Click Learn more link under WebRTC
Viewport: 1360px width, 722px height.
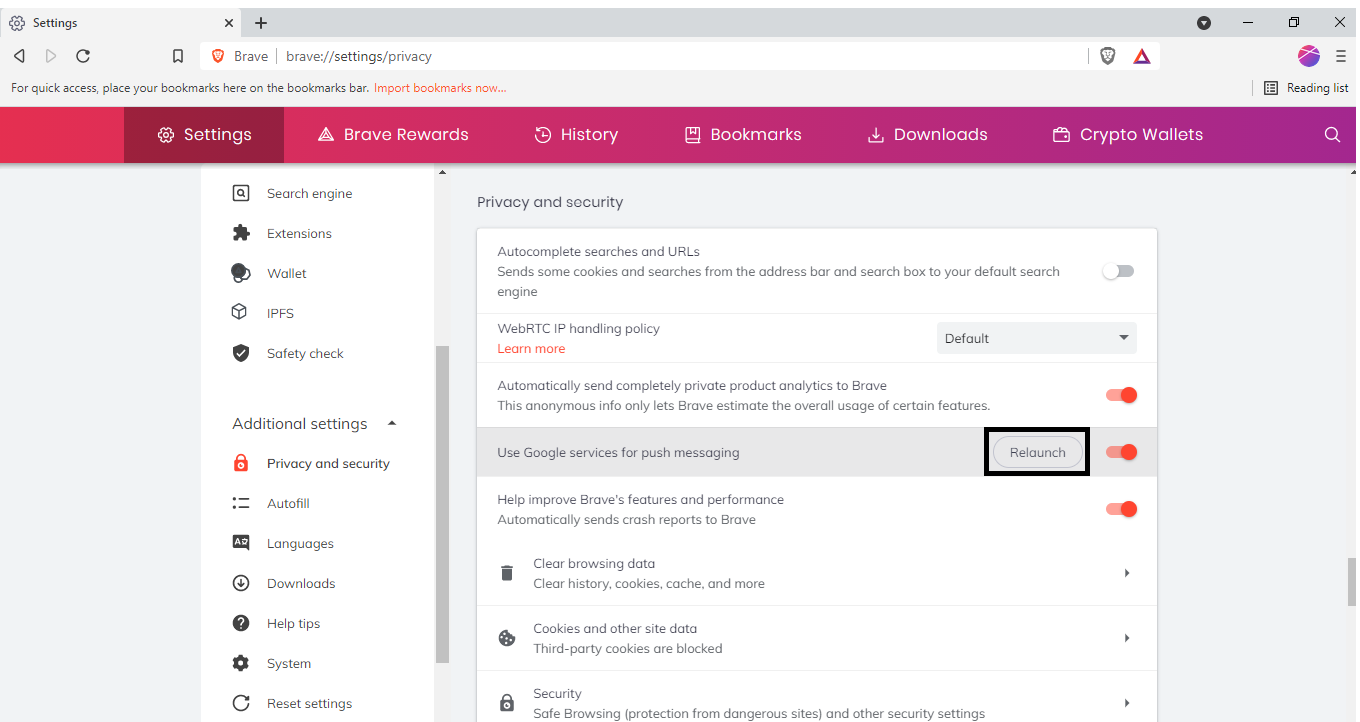pos(531,349)
